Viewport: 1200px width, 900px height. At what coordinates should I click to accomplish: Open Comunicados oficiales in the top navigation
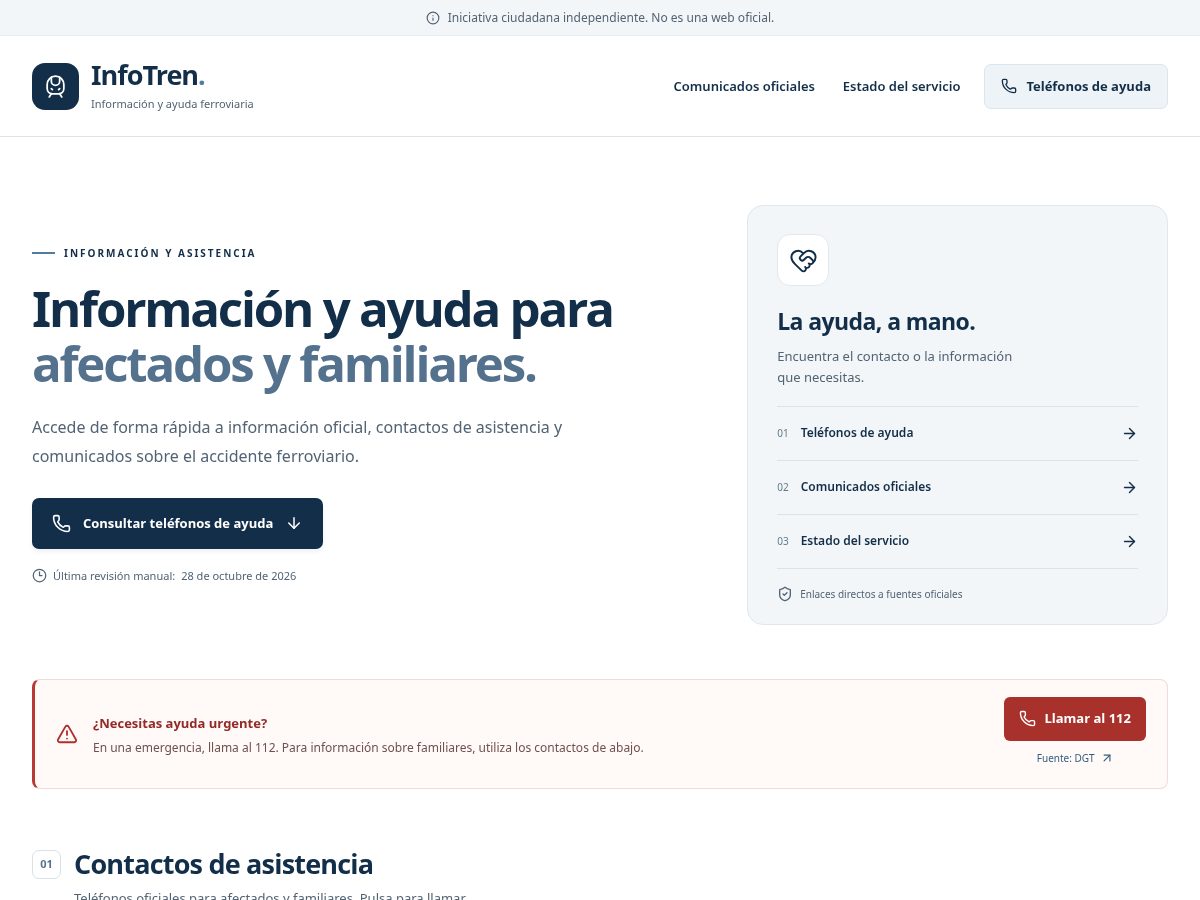744,86
